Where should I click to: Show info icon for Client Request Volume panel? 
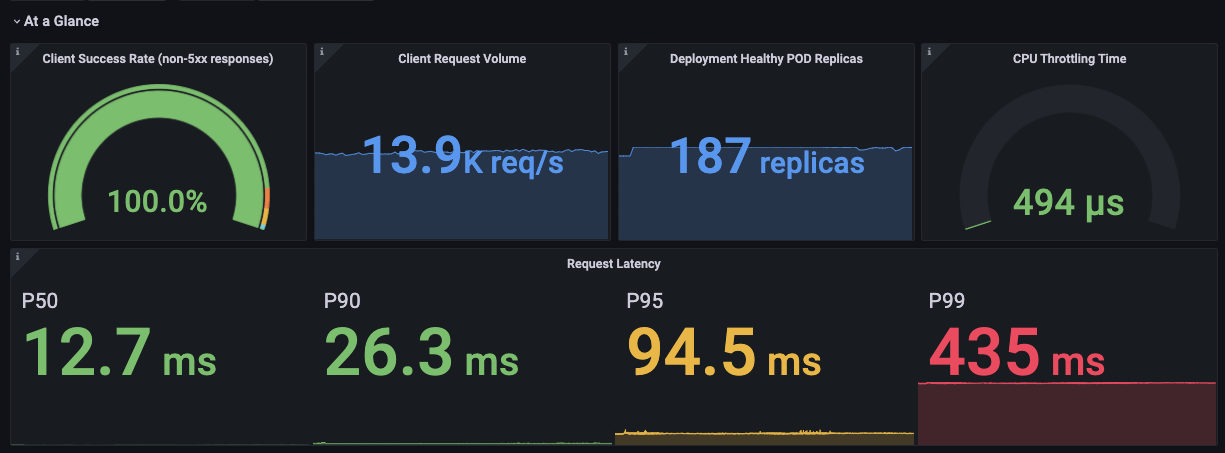coord(321,52)
